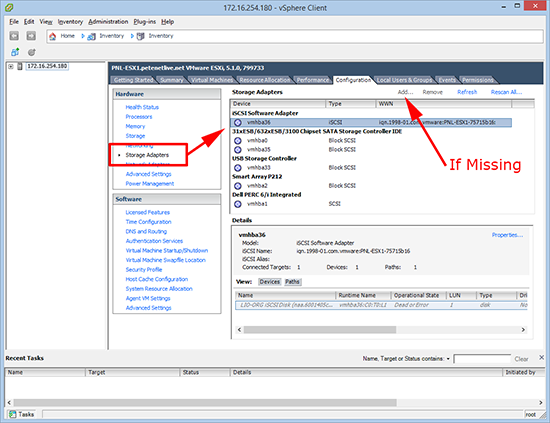
Task: Open the View menu
Action: [x=46, y=22]
